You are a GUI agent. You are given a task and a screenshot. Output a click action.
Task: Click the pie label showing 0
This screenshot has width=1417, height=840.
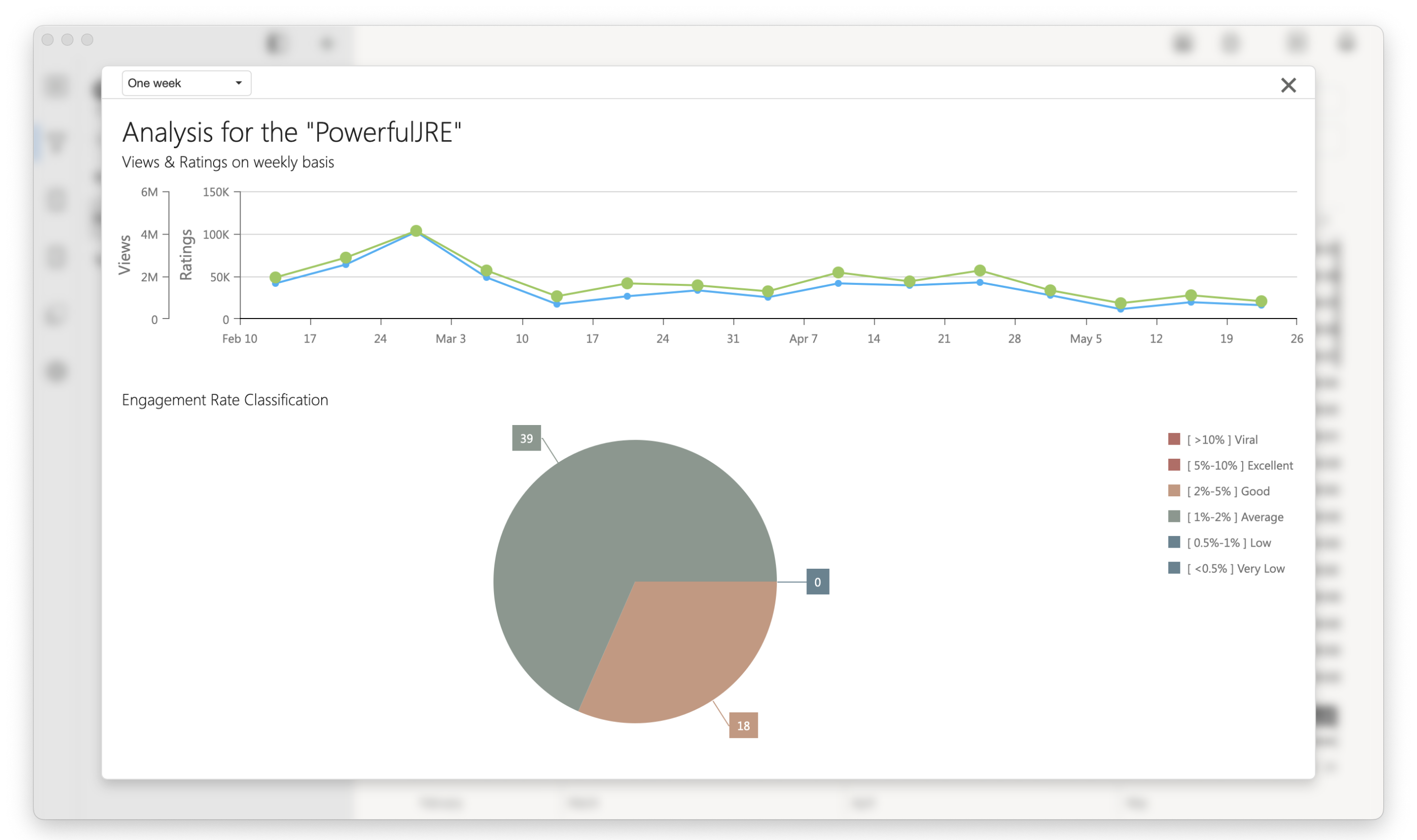(x=817, y=582)
